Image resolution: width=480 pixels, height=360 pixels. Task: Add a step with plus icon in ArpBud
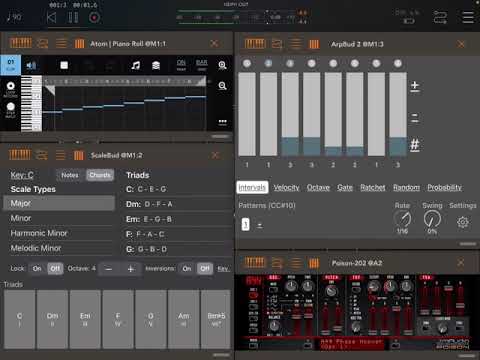tap(415, 85)
